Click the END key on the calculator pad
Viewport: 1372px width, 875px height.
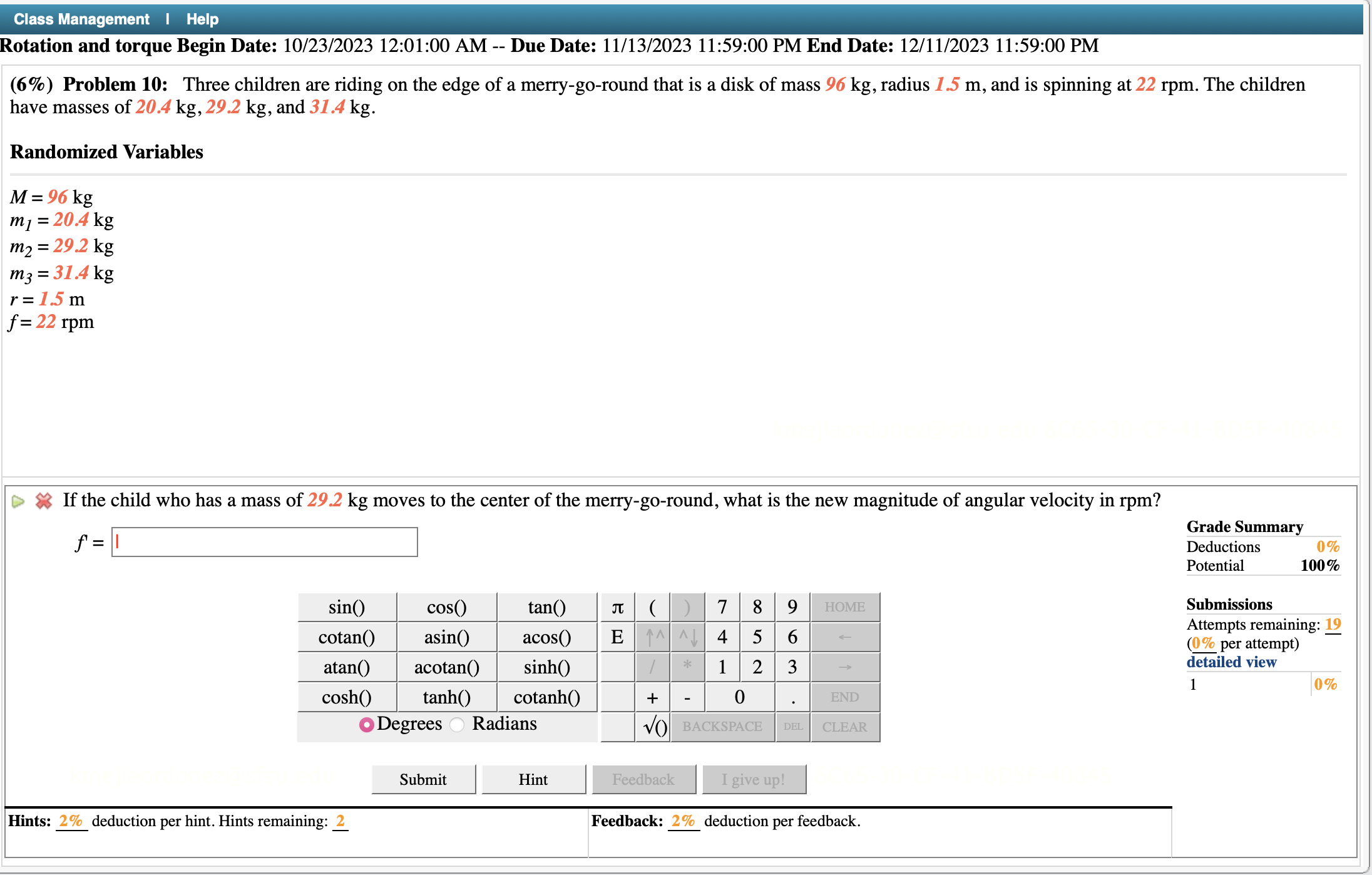[845, 697]
